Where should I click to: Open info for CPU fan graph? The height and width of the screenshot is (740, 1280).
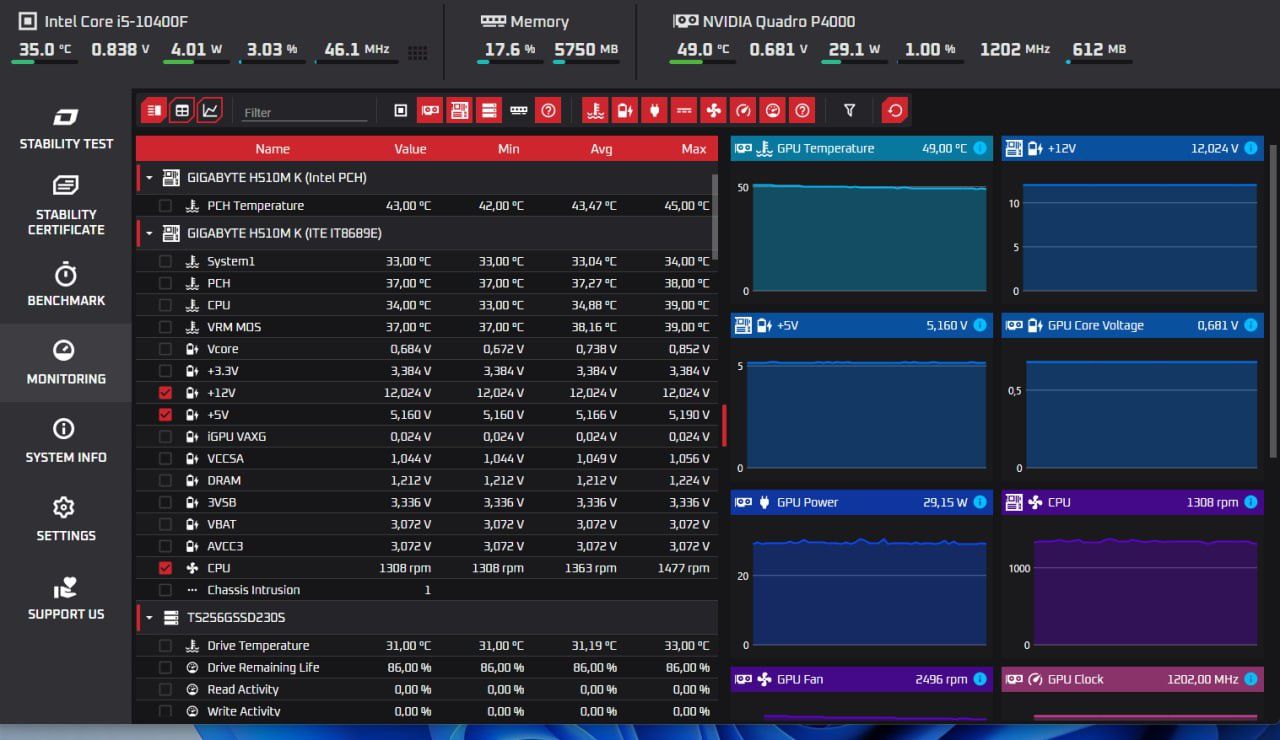[1250, 502]
